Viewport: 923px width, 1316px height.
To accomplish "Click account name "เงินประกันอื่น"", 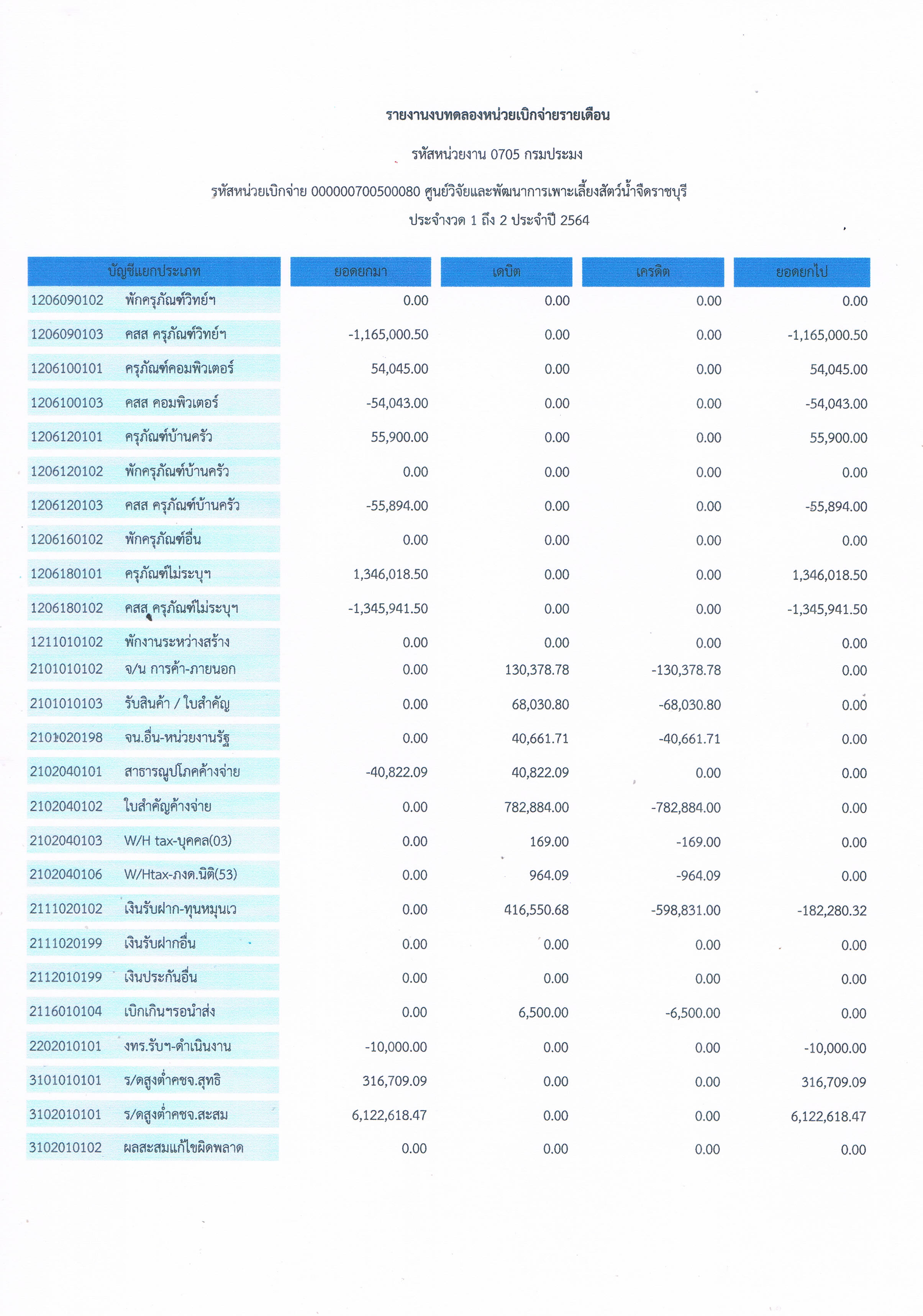I will point(161,977).
